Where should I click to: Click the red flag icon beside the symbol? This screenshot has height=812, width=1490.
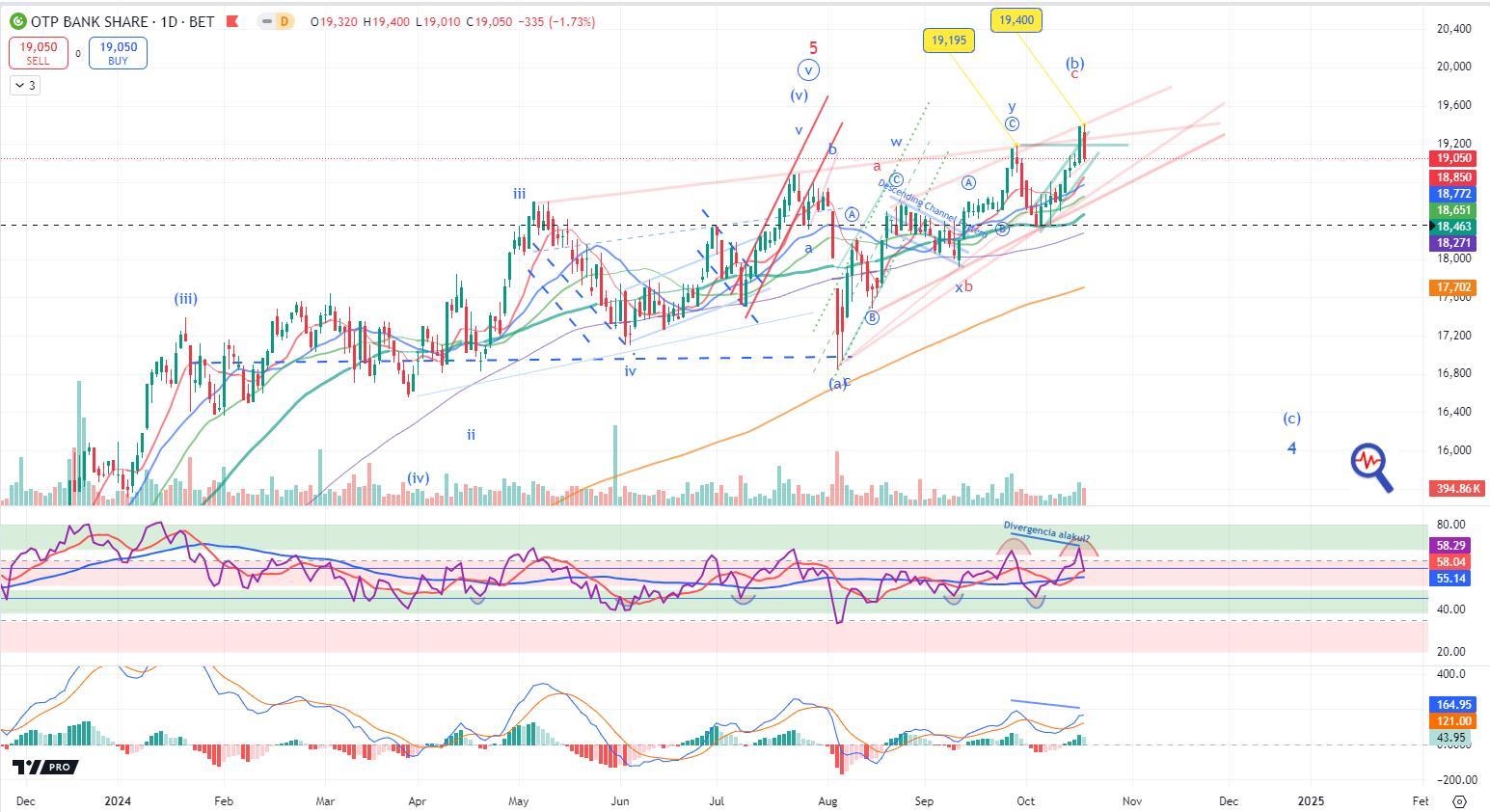tap(231, 21)
